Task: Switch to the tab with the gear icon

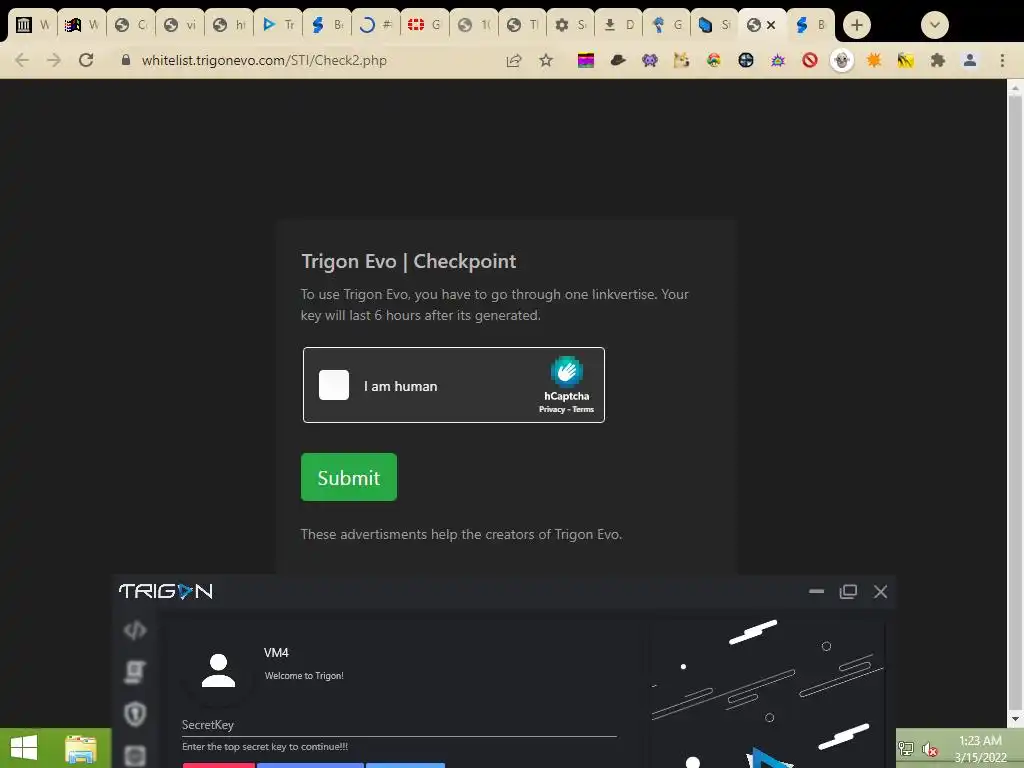Action: 571,25
